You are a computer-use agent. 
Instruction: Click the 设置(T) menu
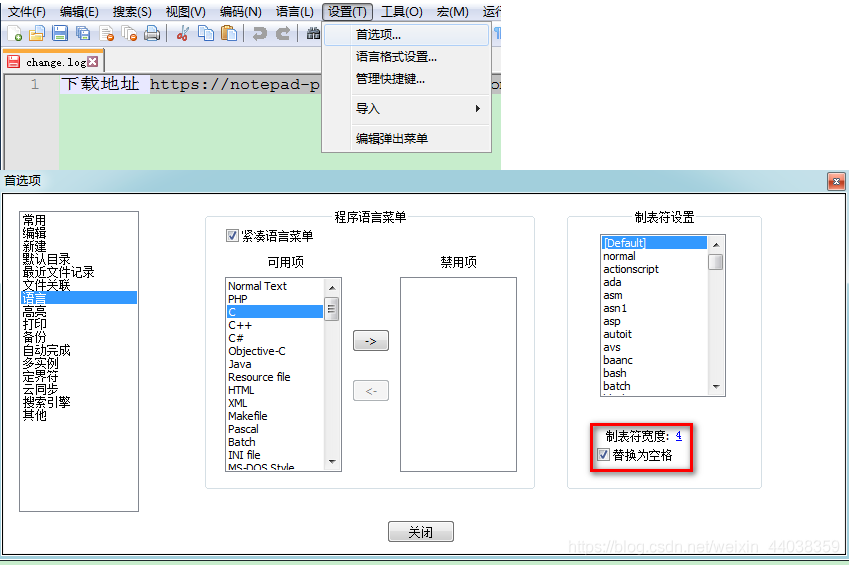347,12
